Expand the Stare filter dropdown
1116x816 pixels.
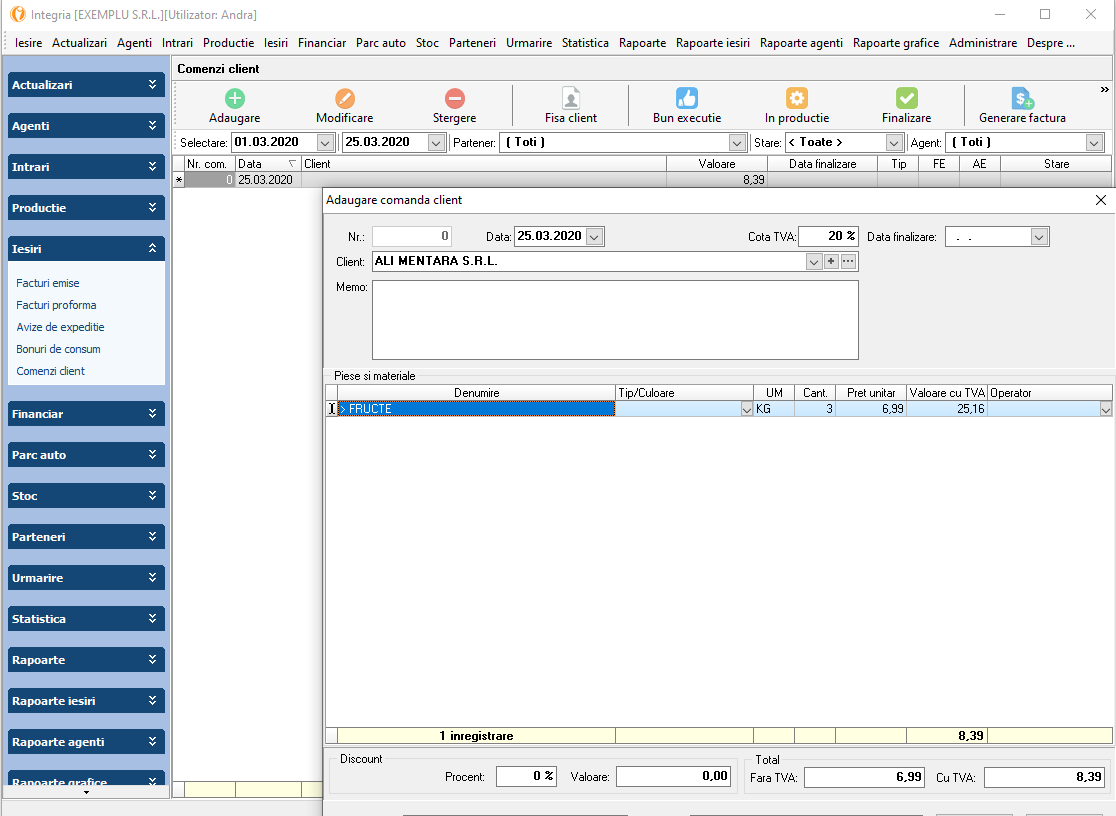[x=893, y=143]
